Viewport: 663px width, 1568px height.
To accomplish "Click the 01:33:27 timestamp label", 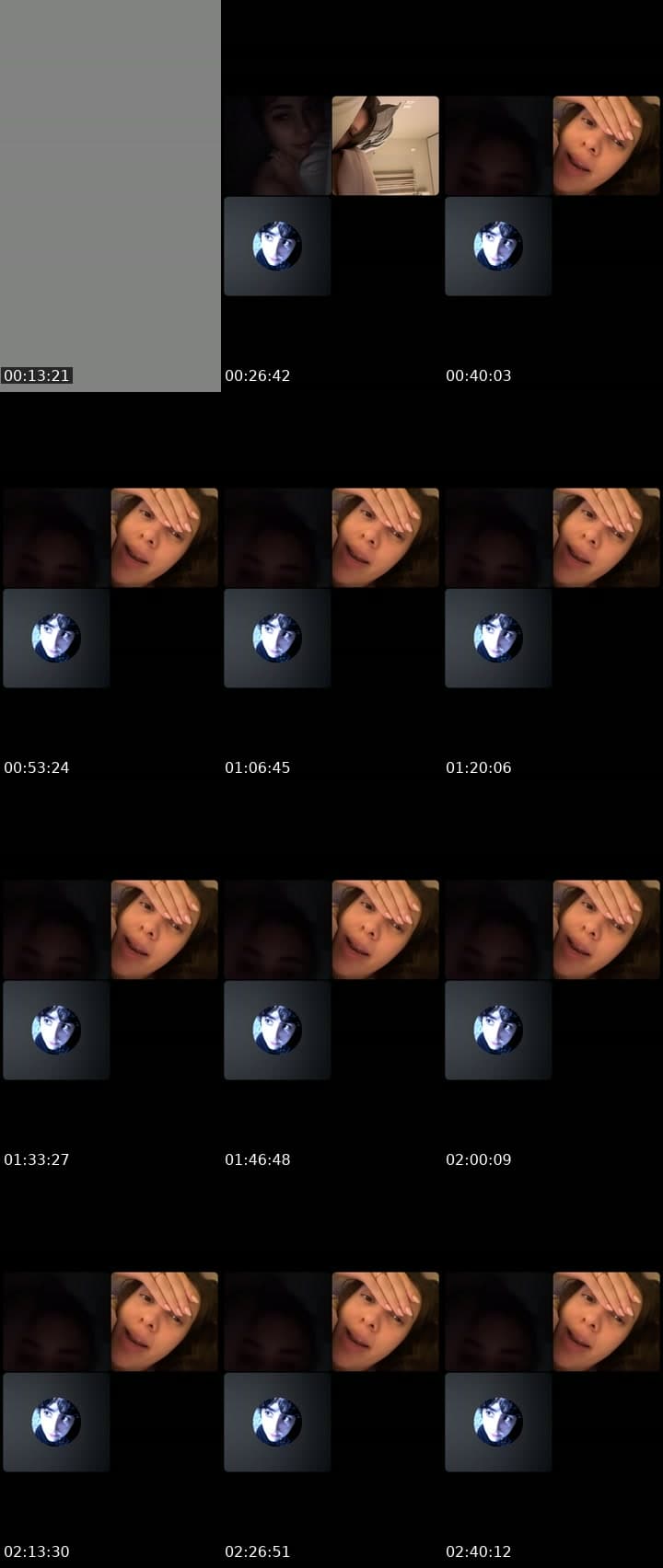I will click(x=37, y=1159).
